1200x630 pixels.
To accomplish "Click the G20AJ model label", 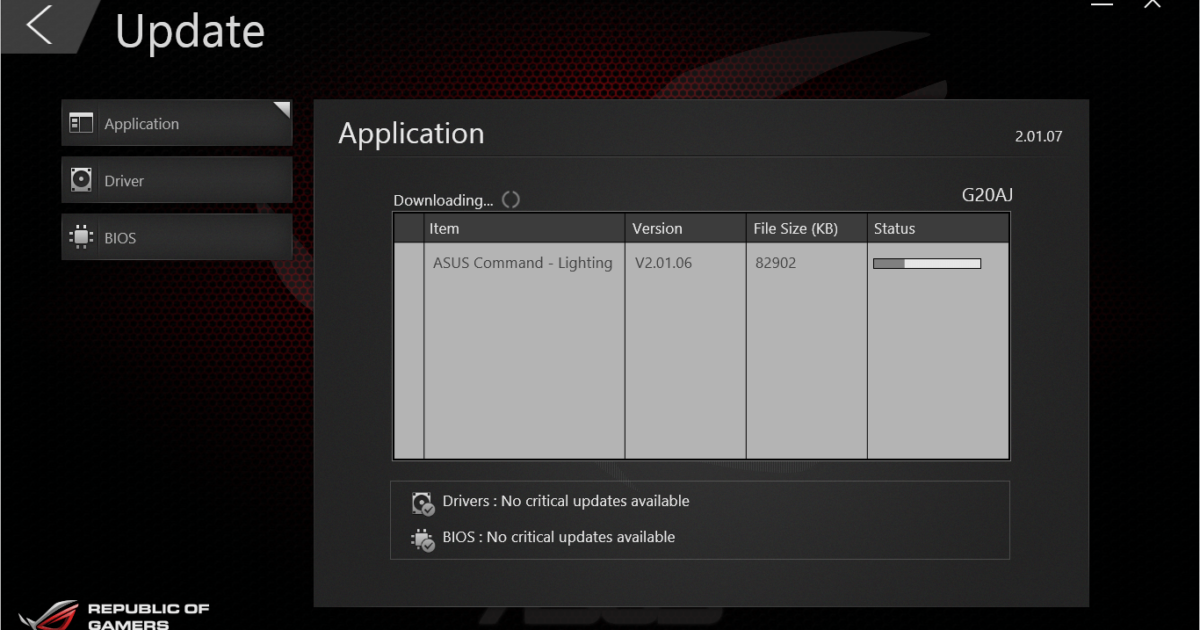I will [x=986, y=195].
